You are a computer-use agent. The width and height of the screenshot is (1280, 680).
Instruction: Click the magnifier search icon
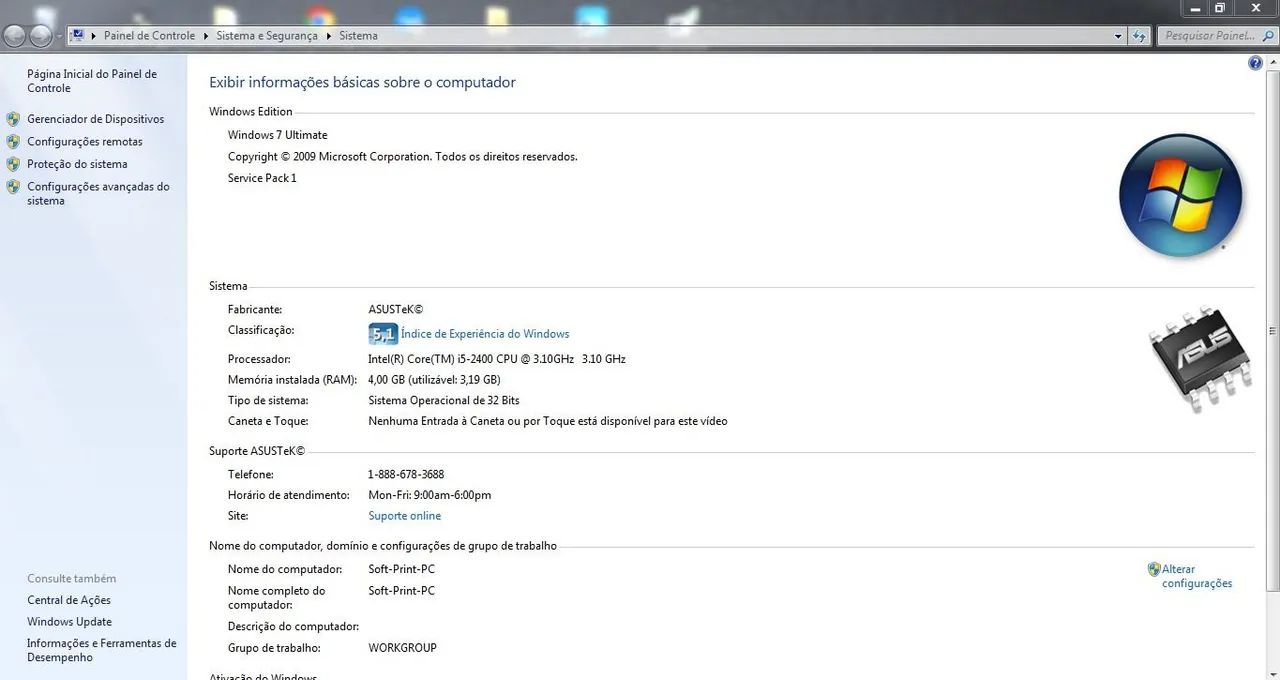click(1268, 36)
